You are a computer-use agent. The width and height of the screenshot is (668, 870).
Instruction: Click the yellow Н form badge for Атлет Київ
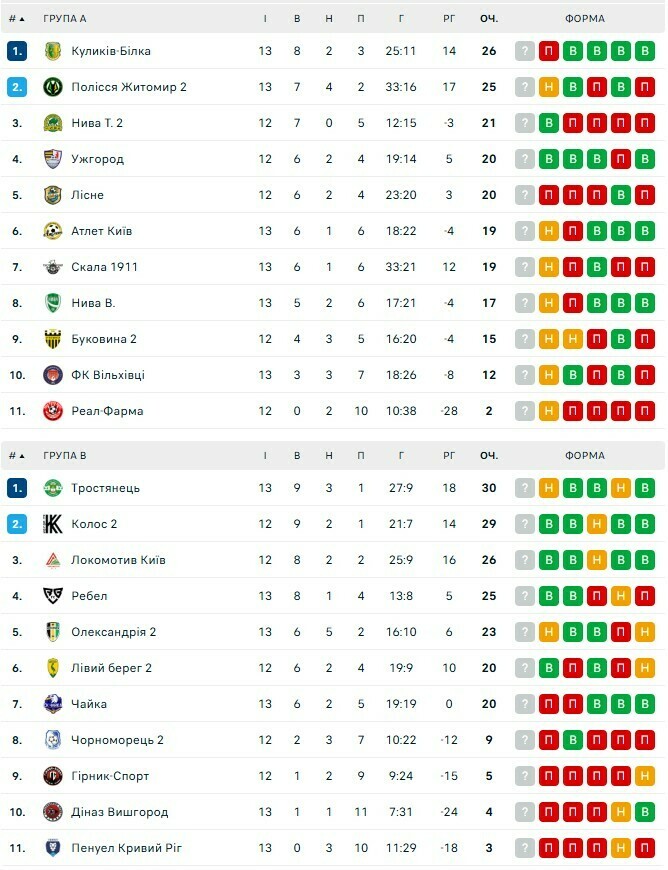[549, 231]
